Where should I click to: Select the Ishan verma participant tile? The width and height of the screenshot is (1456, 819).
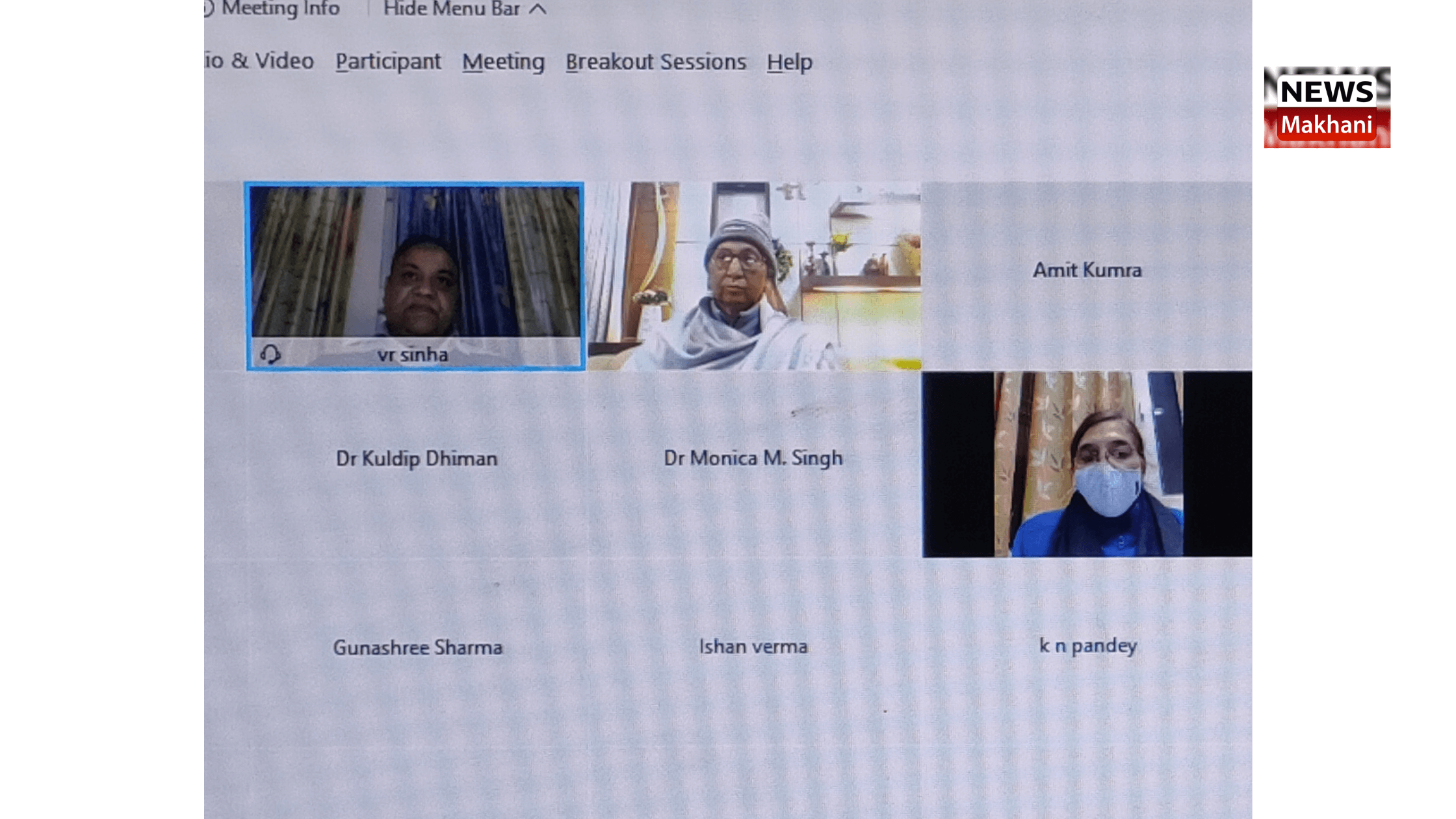[753, 647]
